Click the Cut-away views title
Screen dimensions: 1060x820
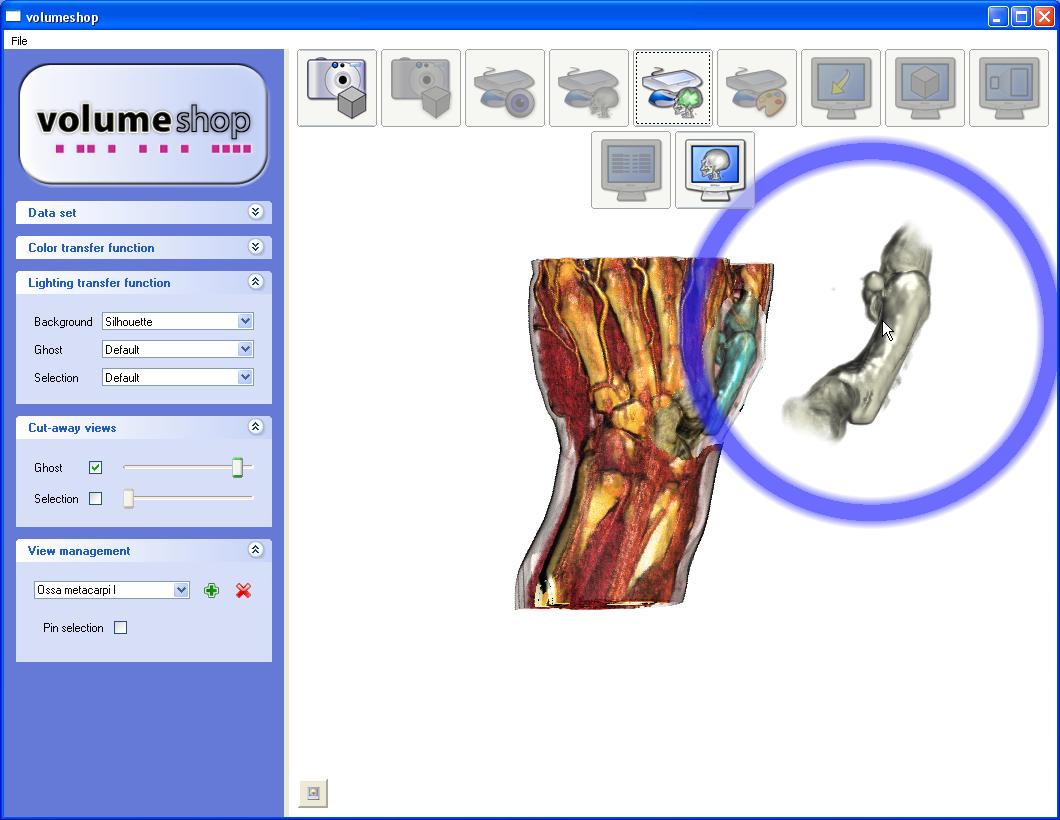(x=72, y=428)
